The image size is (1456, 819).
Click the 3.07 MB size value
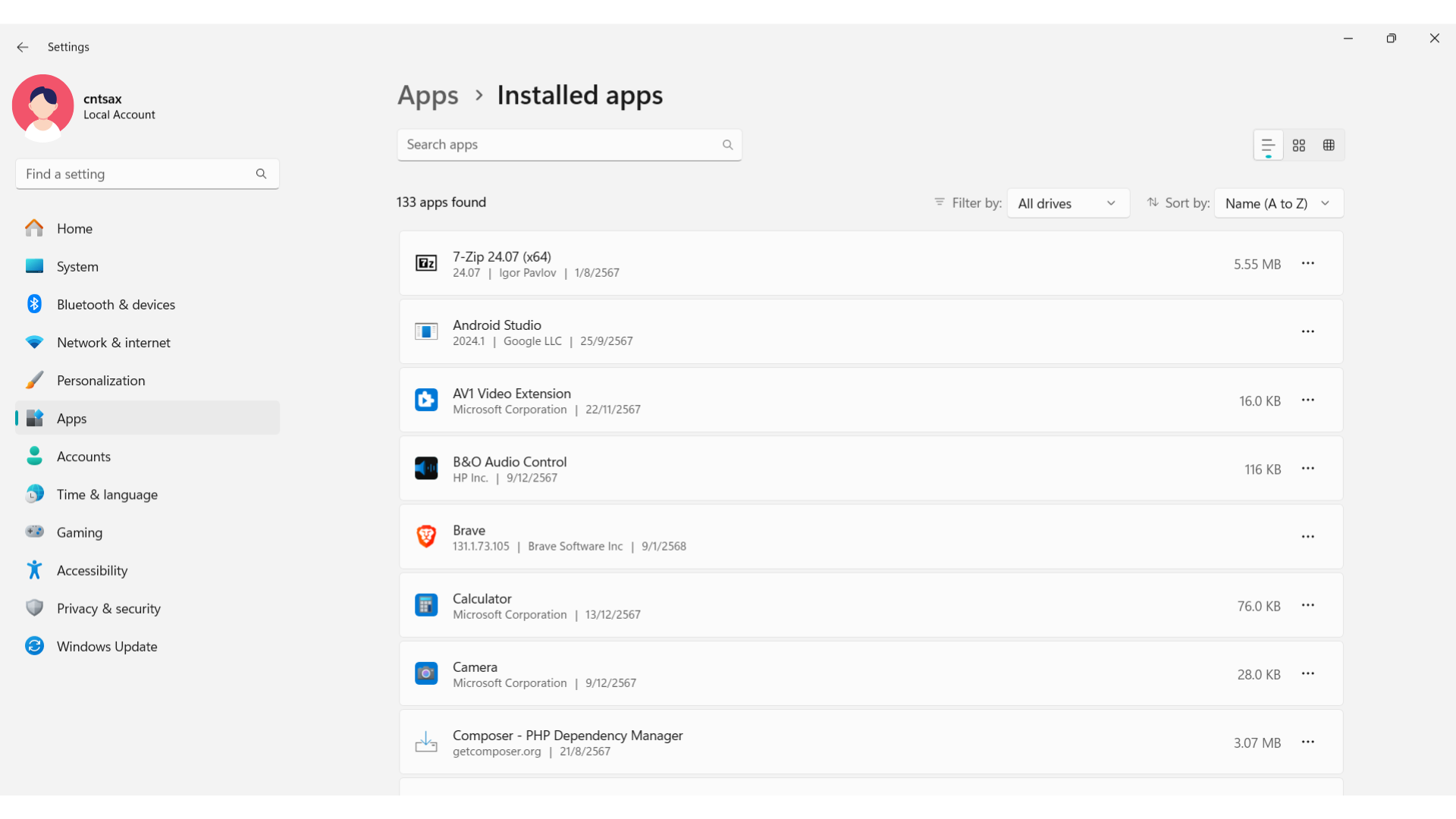click(1257, 743)
